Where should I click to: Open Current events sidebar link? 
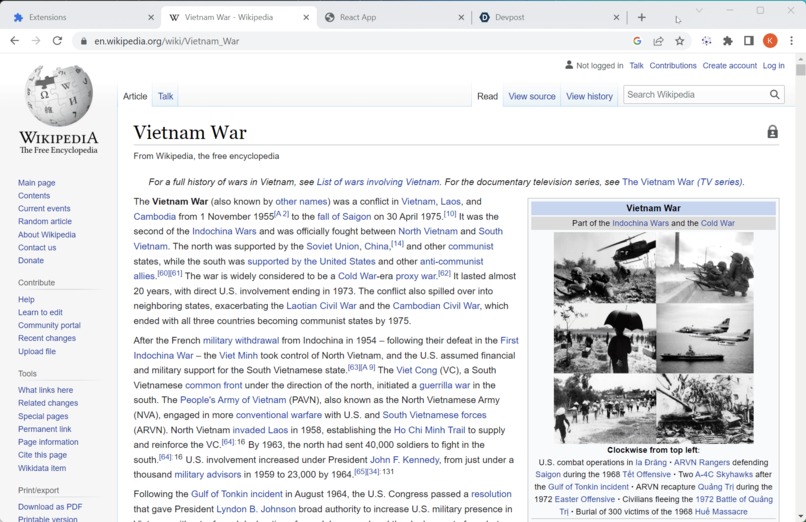44,208
